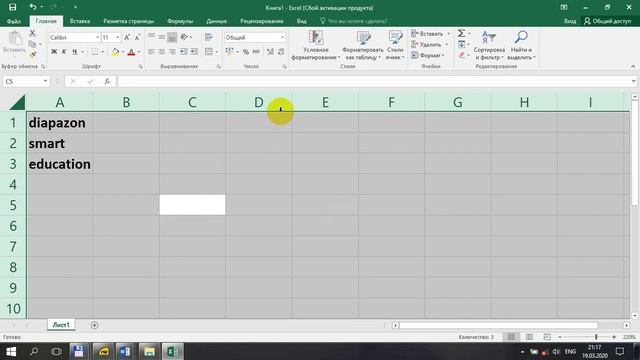
Task: Switch to the Разметка страницы tab
Action: tap(129, 21)
